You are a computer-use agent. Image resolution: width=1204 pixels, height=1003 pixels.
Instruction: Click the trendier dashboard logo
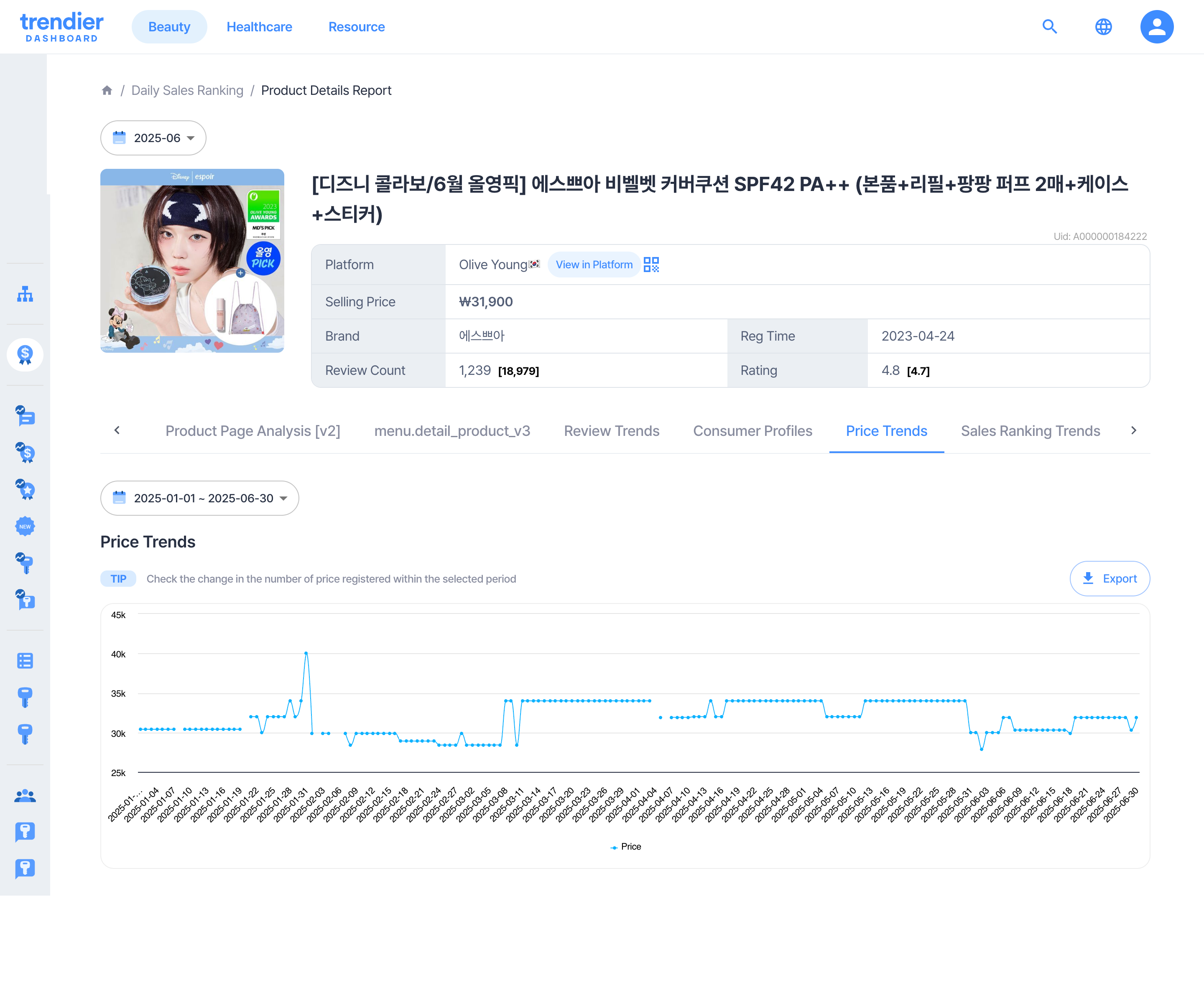[x=62, y=27]
